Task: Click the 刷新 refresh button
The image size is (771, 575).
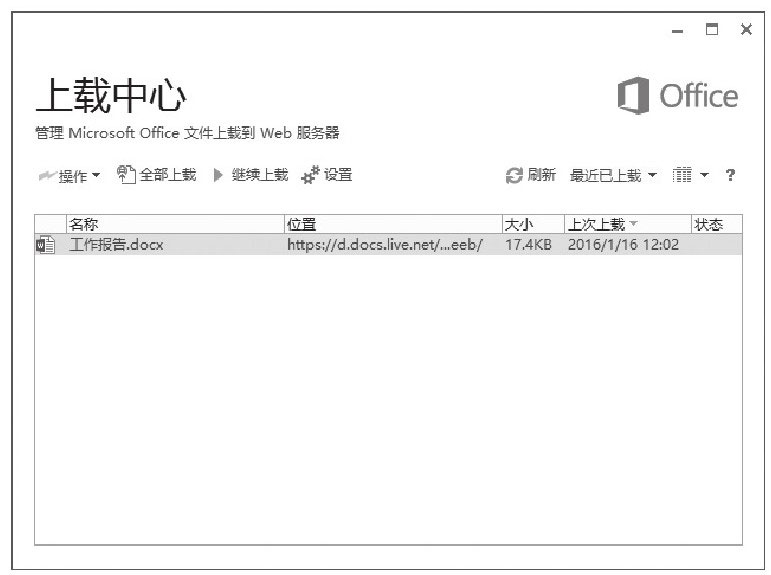Action: pos(531,175)
